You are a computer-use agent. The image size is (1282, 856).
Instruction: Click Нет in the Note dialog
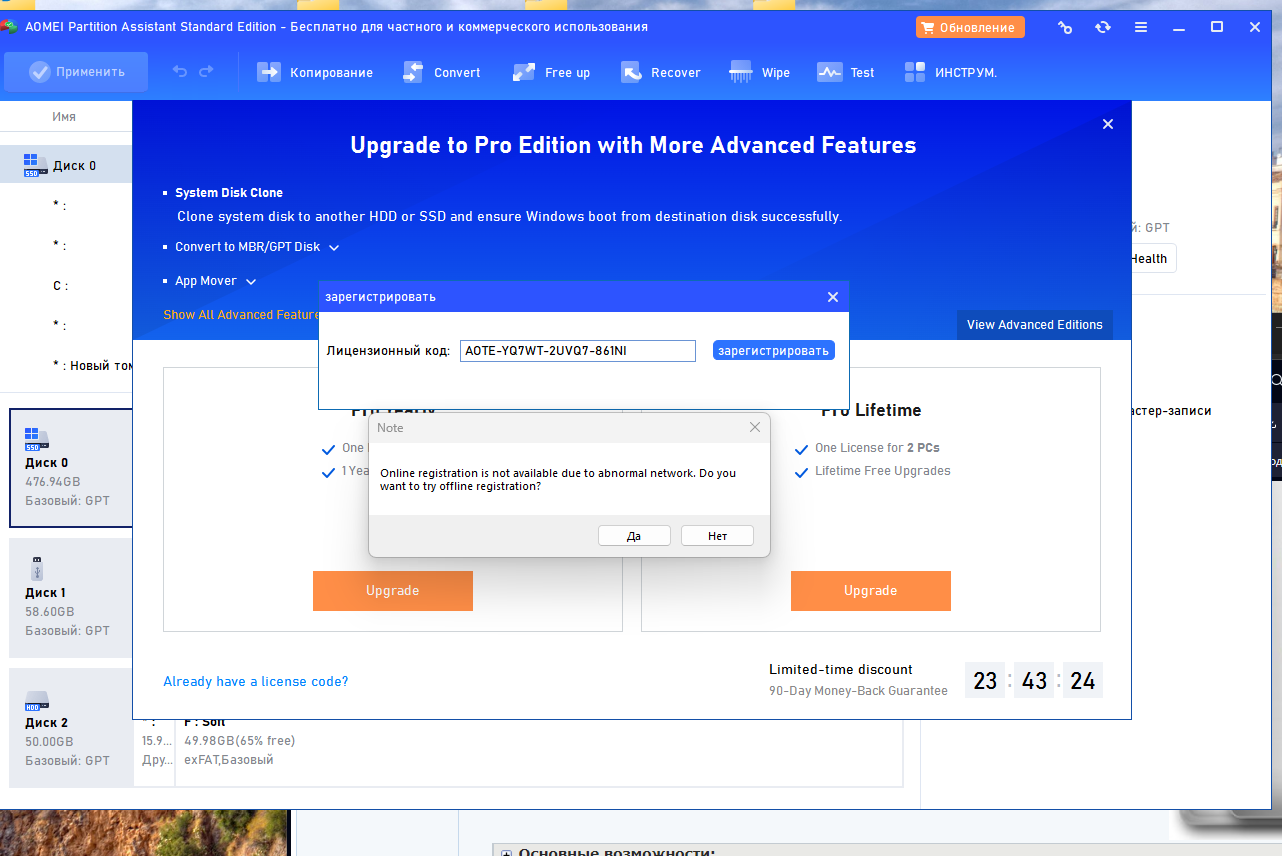[x=717, y=536]
